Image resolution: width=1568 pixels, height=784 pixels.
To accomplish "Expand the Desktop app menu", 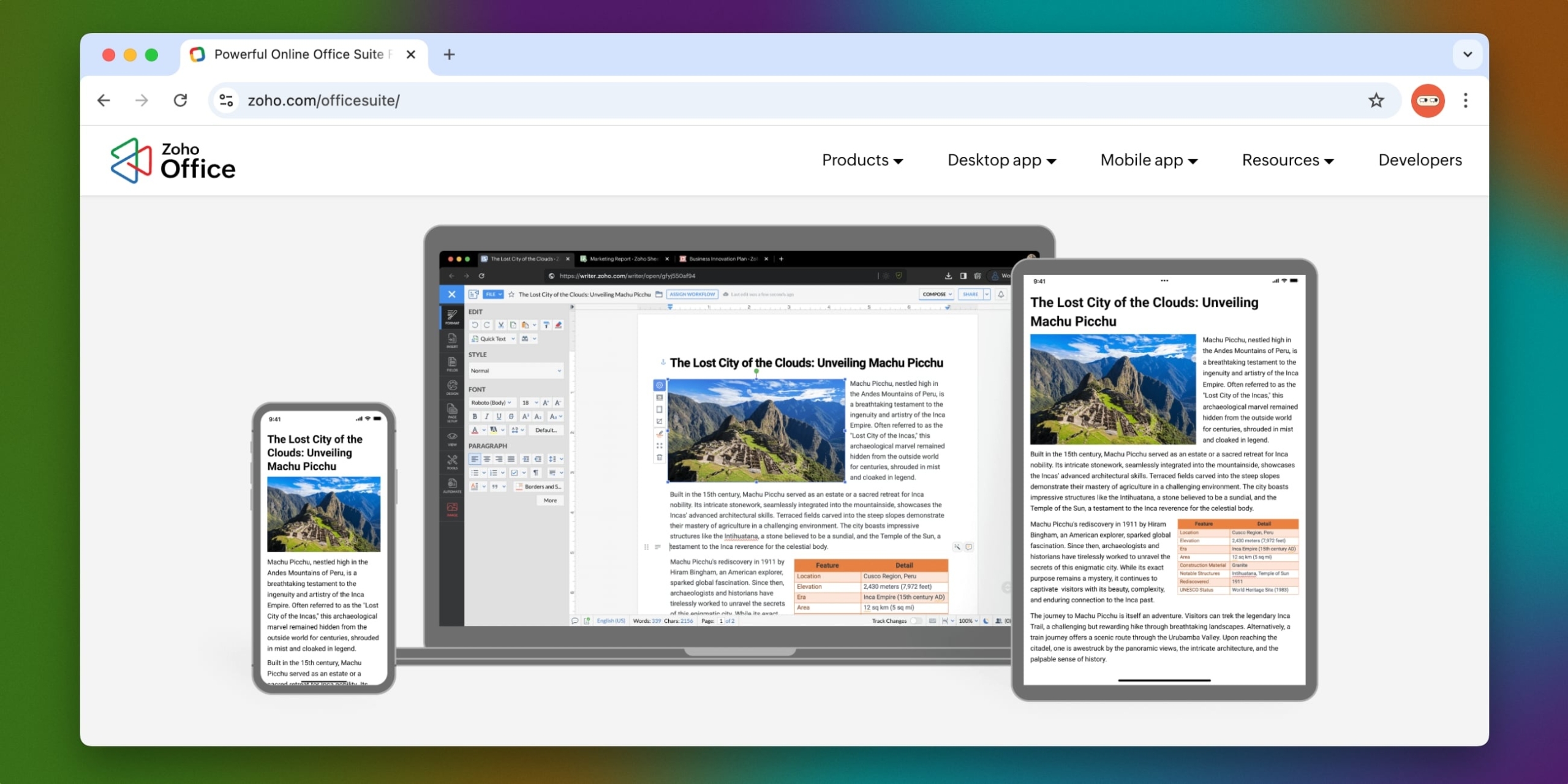I will coord(1001,160).
